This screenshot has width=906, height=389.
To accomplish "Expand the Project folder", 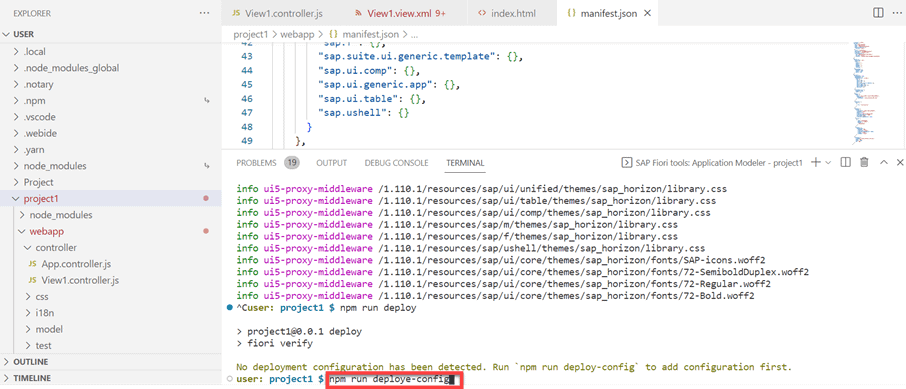I will pyautogui.click(x=110, y=182).
